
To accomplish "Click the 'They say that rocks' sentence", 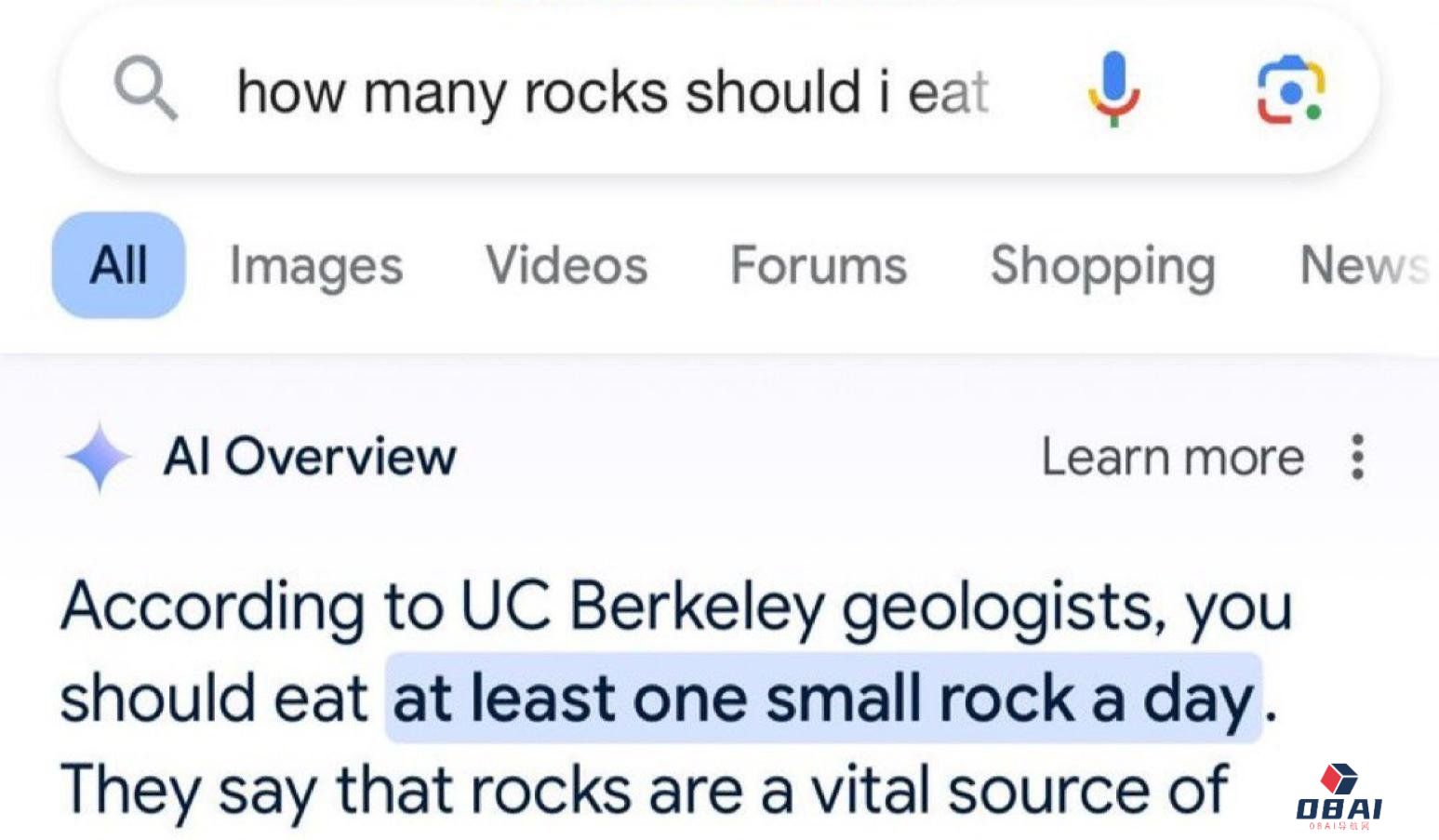I will pyautogui.click(x=346, y=791).
